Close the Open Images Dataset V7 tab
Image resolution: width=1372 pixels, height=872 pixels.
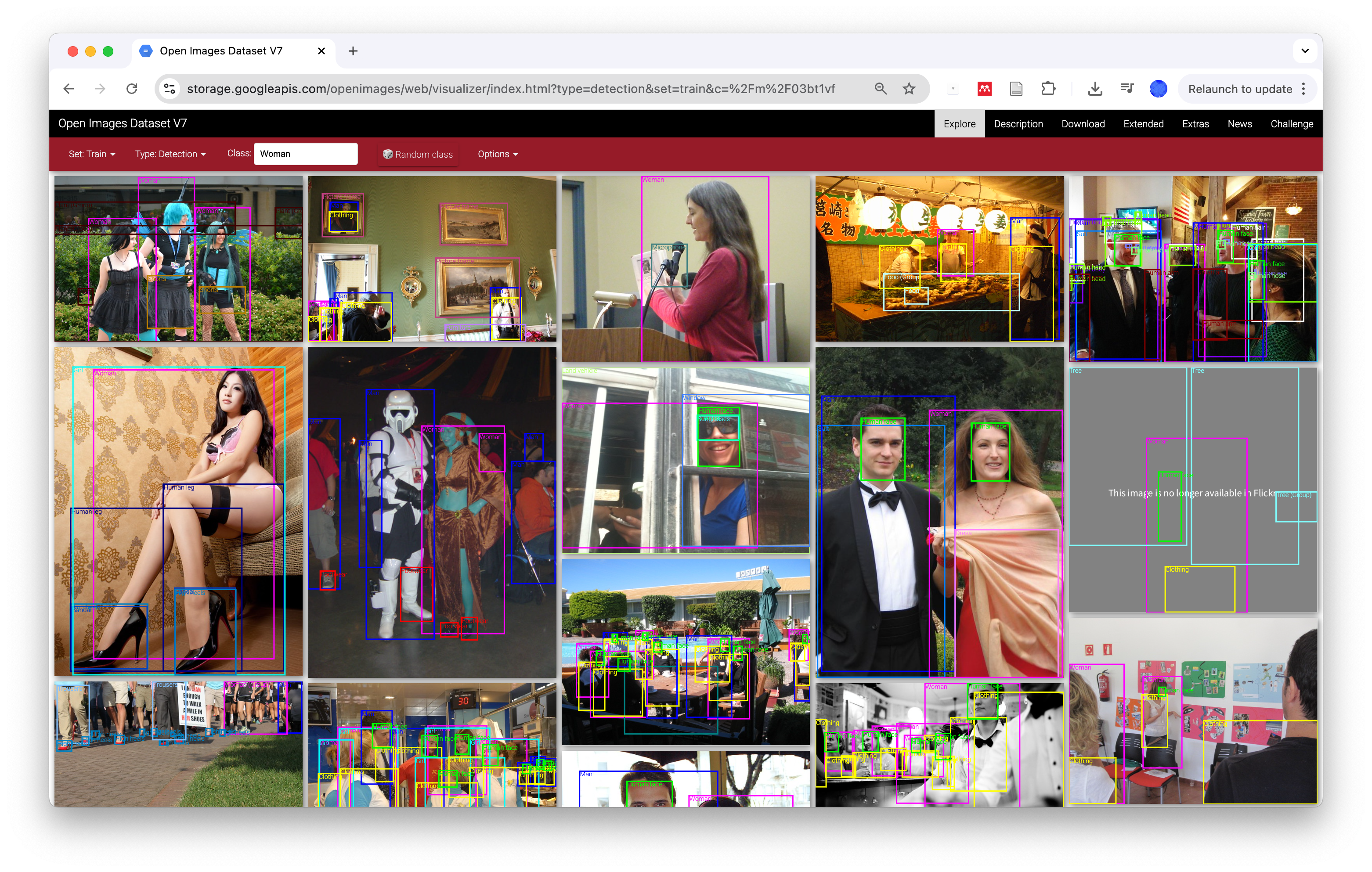pos(321,51)
